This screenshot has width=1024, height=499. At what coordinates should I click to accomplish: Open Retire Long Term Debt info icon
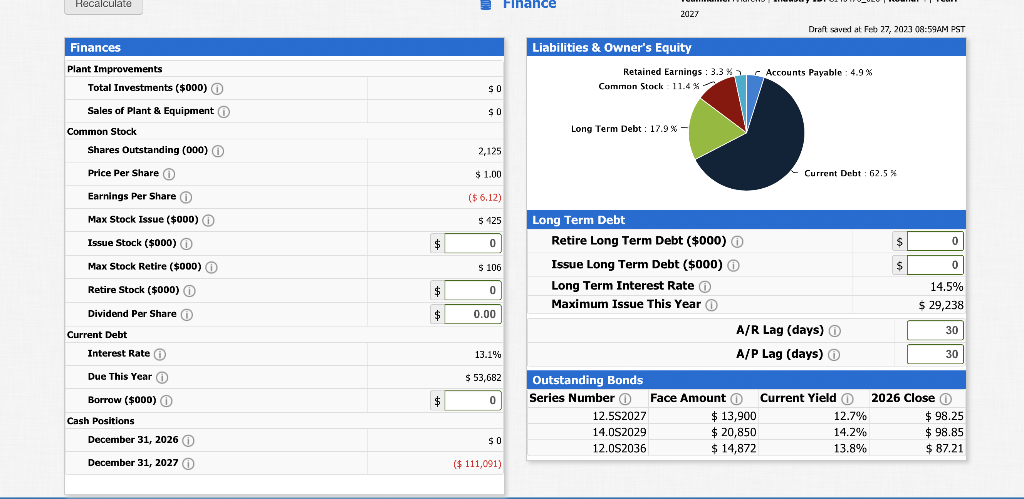click(x=737, y=242)
